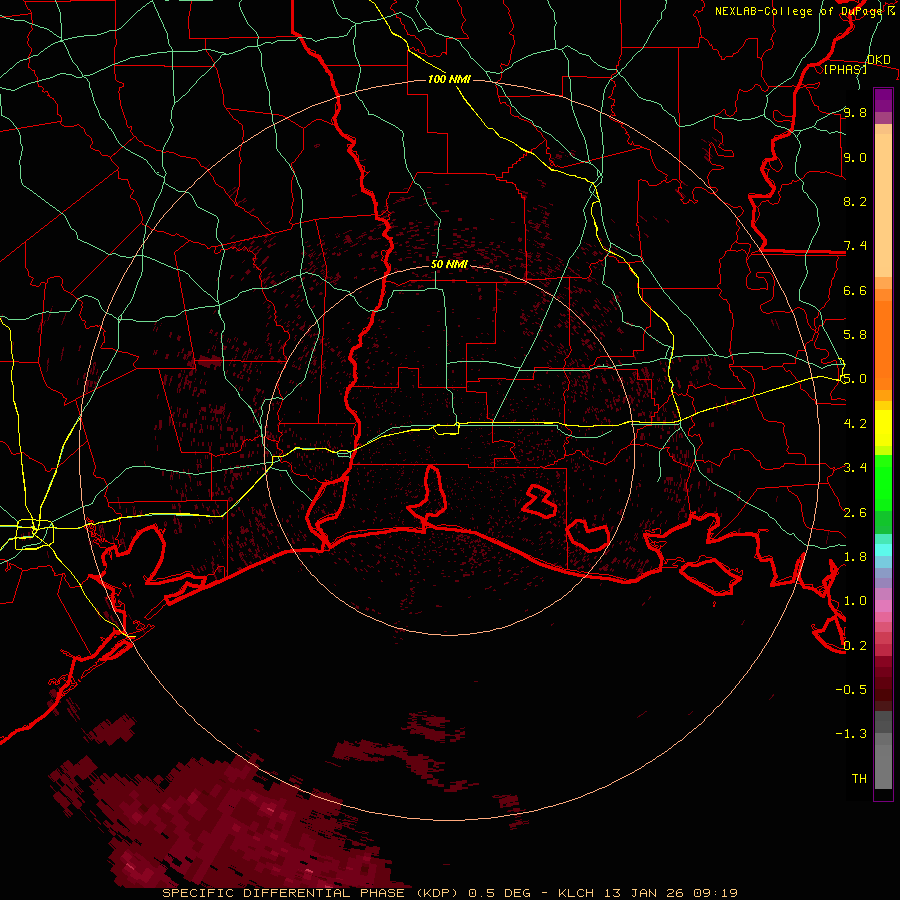
Task: Click the 100 NMI range ring label
Action: pyautogui.click(x=449, y=79)
